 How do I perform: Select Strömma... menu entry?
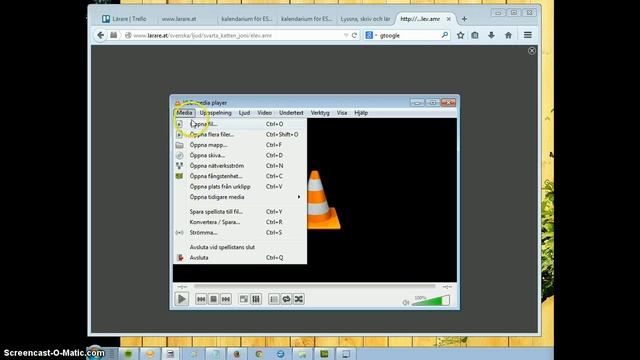click(240, 233)
